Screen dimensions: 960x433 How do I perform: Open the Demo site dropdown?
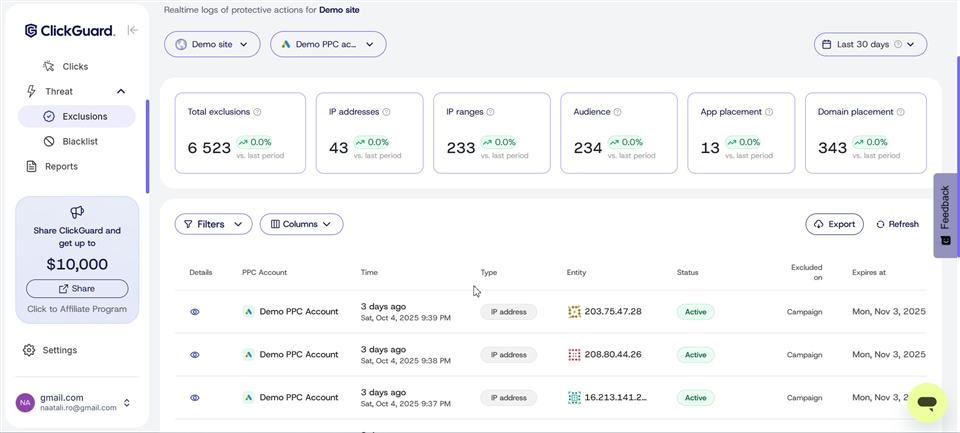point(212,44)
